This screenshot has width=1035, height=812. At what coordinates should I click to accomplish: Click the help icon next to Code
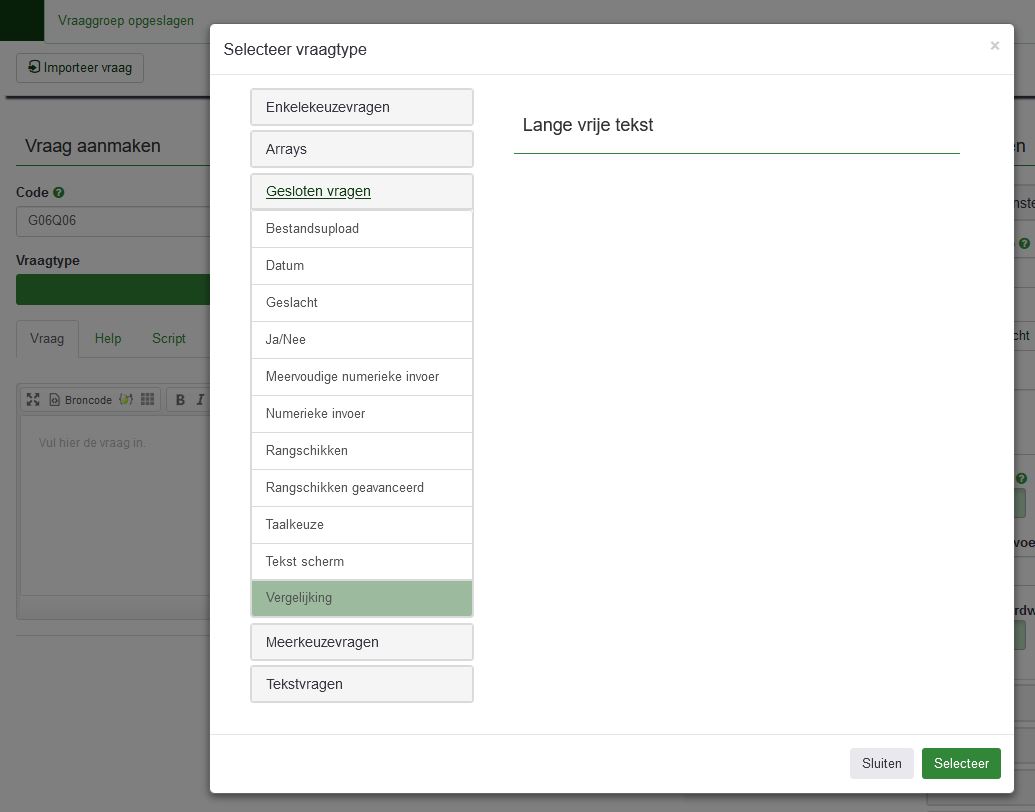coord(59,193)
